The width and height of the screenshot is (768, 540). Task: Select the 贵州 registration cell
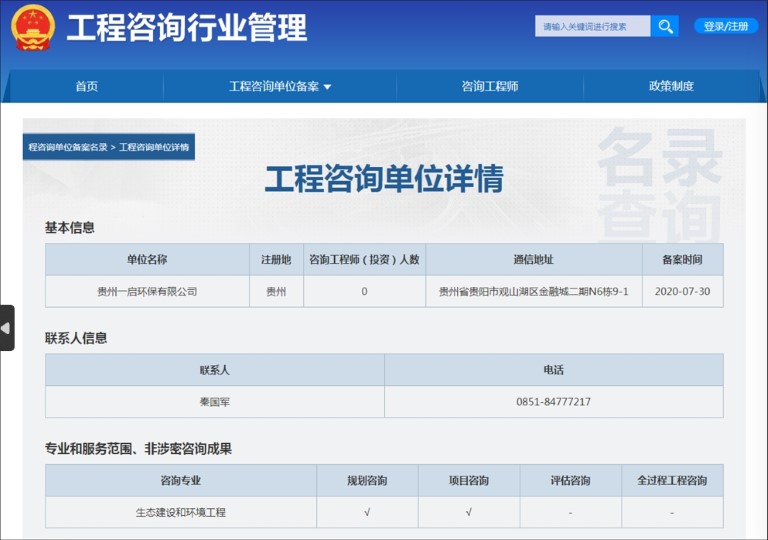coord(276,292)
